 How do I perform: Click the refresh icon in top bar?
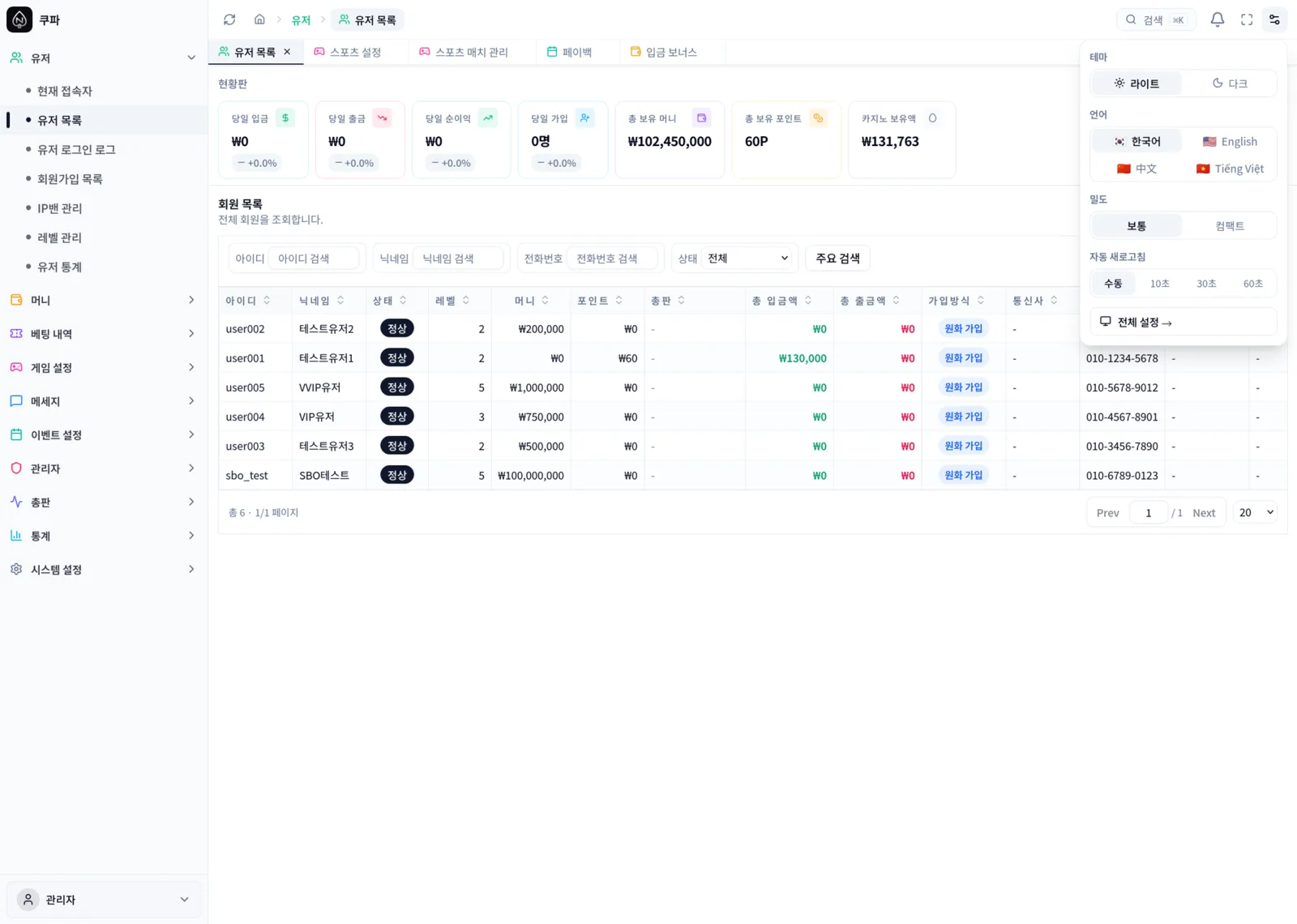tap(229, 19)
